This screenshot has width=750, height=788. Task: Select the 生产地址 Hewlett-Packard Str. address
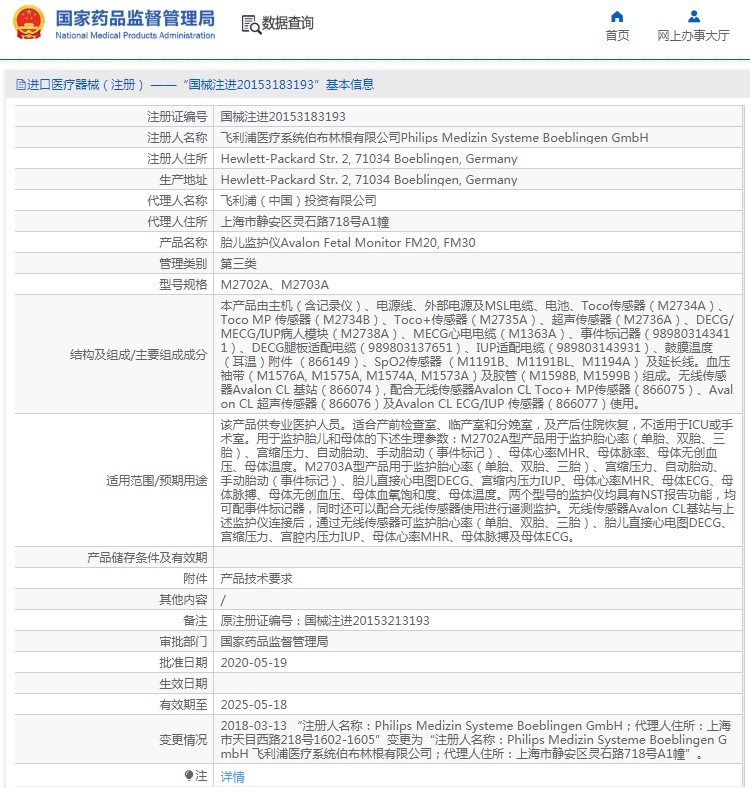369,180
